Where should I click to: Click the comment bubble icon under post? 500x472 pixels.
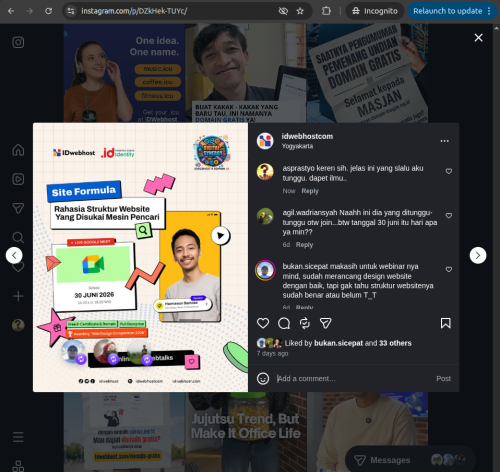click(284, 323)
